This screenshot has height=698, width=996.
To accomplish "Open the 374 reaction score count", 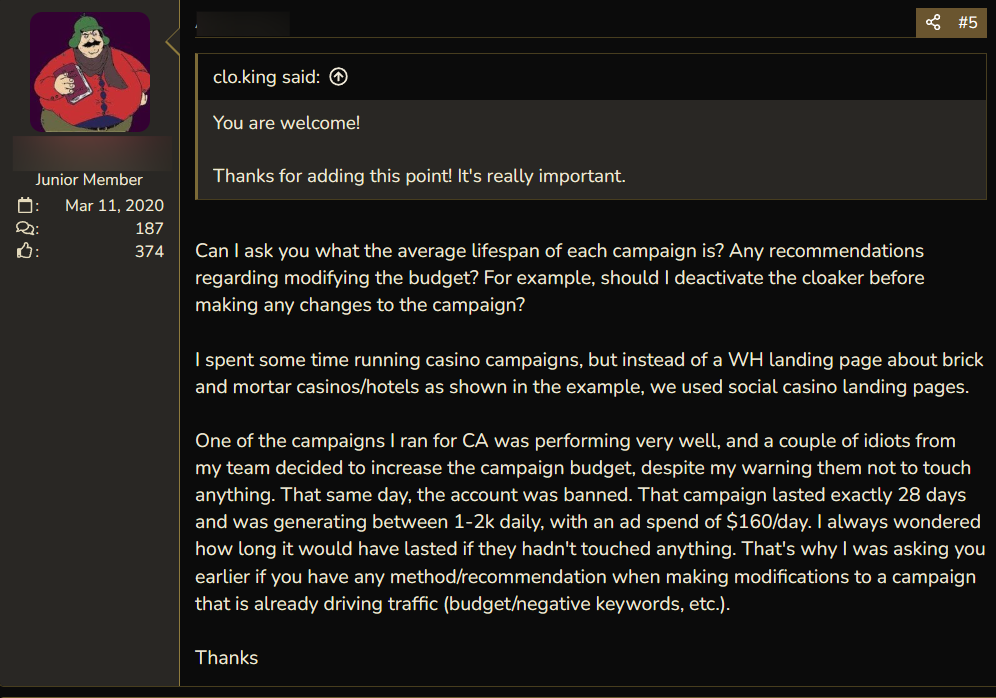I will tap(149, 252).
